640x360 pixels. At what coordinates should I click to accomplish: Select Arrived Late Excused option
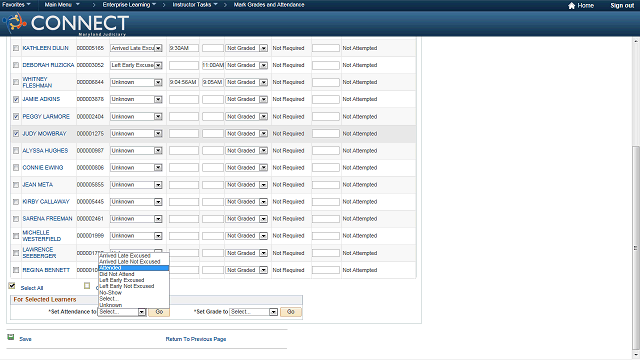point(133,256)
